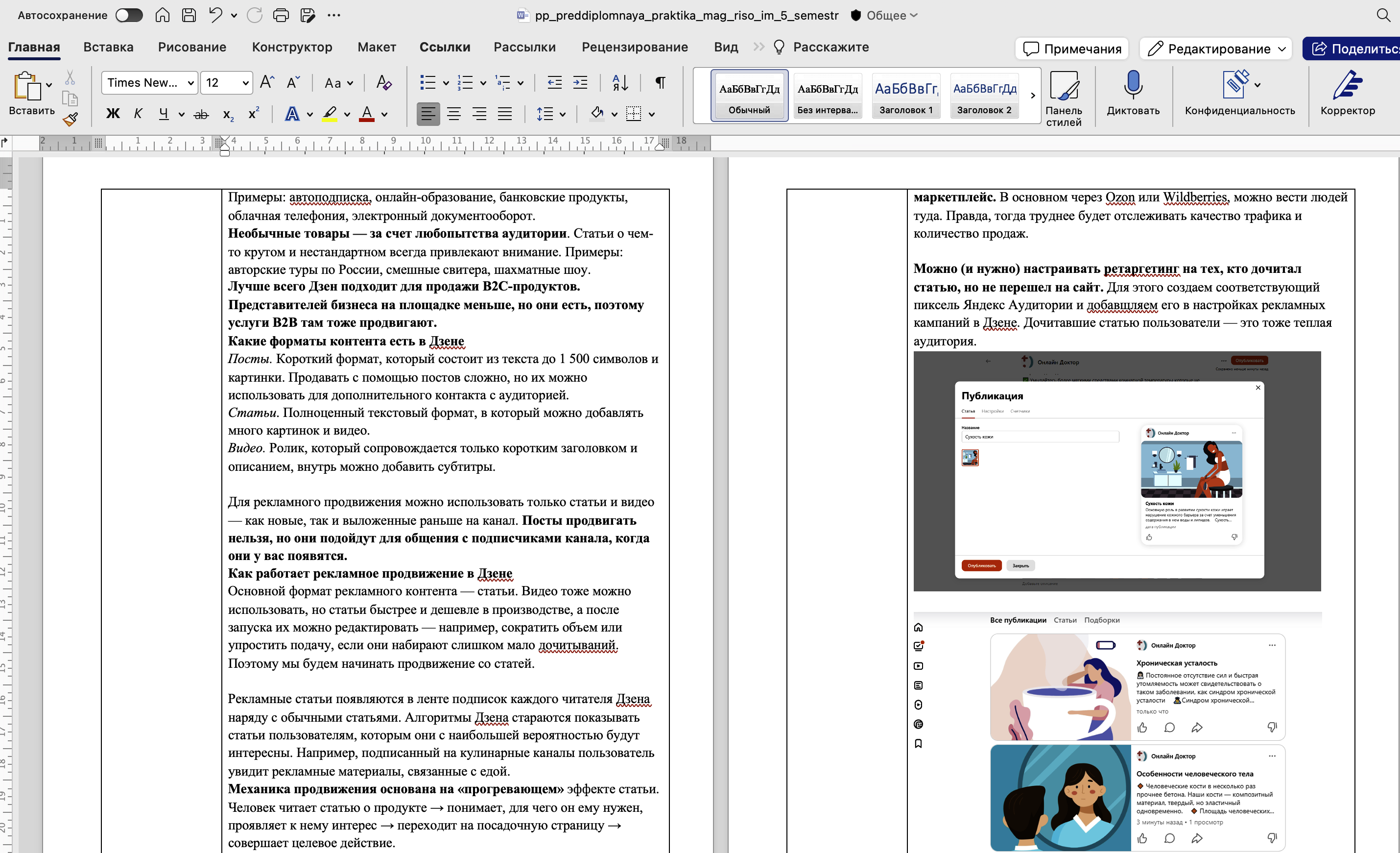This screenshot has height=853, width=1400.
Task: Select align right button
Action: coord(479,114)
